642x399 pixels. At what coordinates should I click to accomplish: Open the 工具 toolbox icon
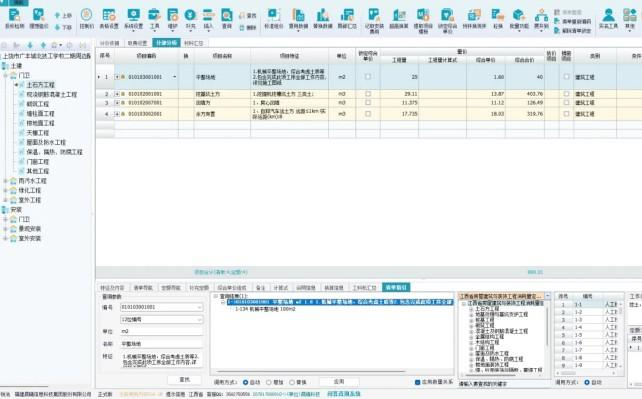click(154, 15)
